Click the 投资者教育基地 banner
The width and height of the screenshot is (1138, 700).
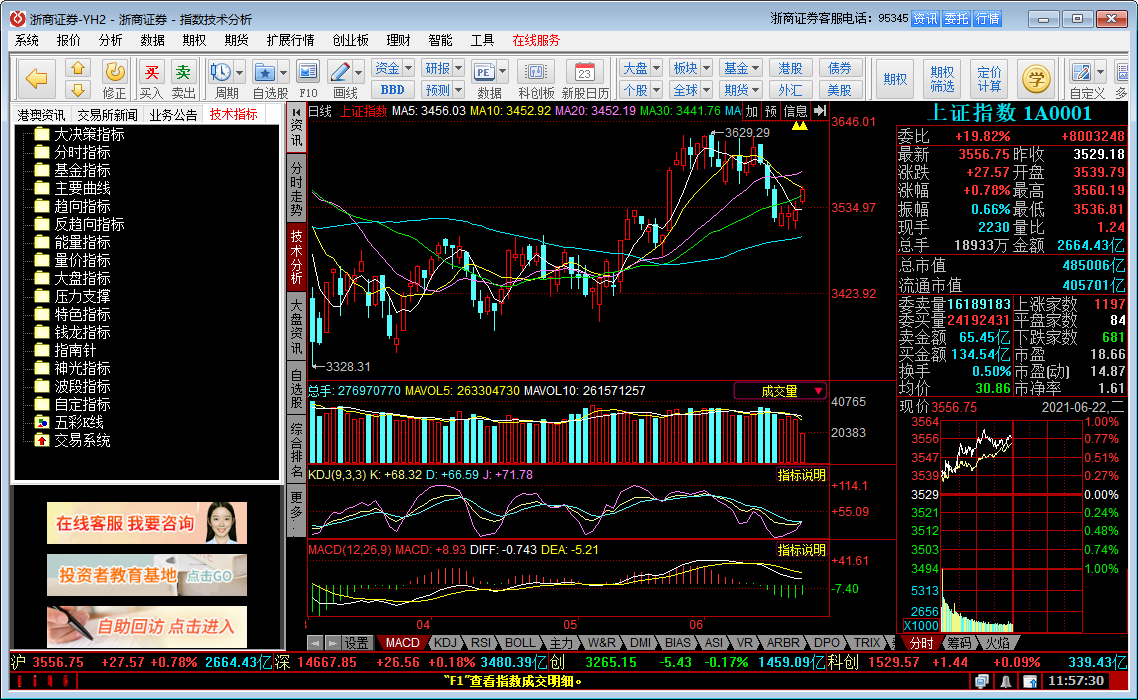tap(147, 575)
